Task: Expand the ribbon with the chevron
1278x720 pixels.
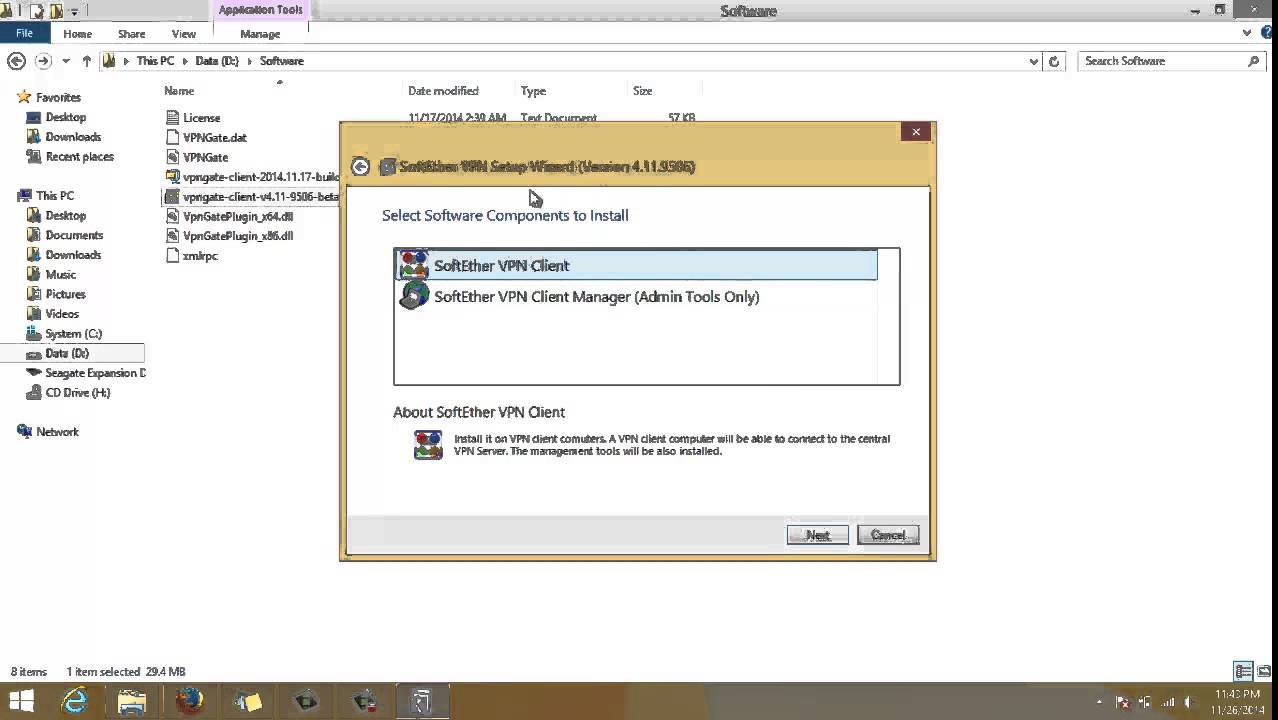Action: [1247, 33]
